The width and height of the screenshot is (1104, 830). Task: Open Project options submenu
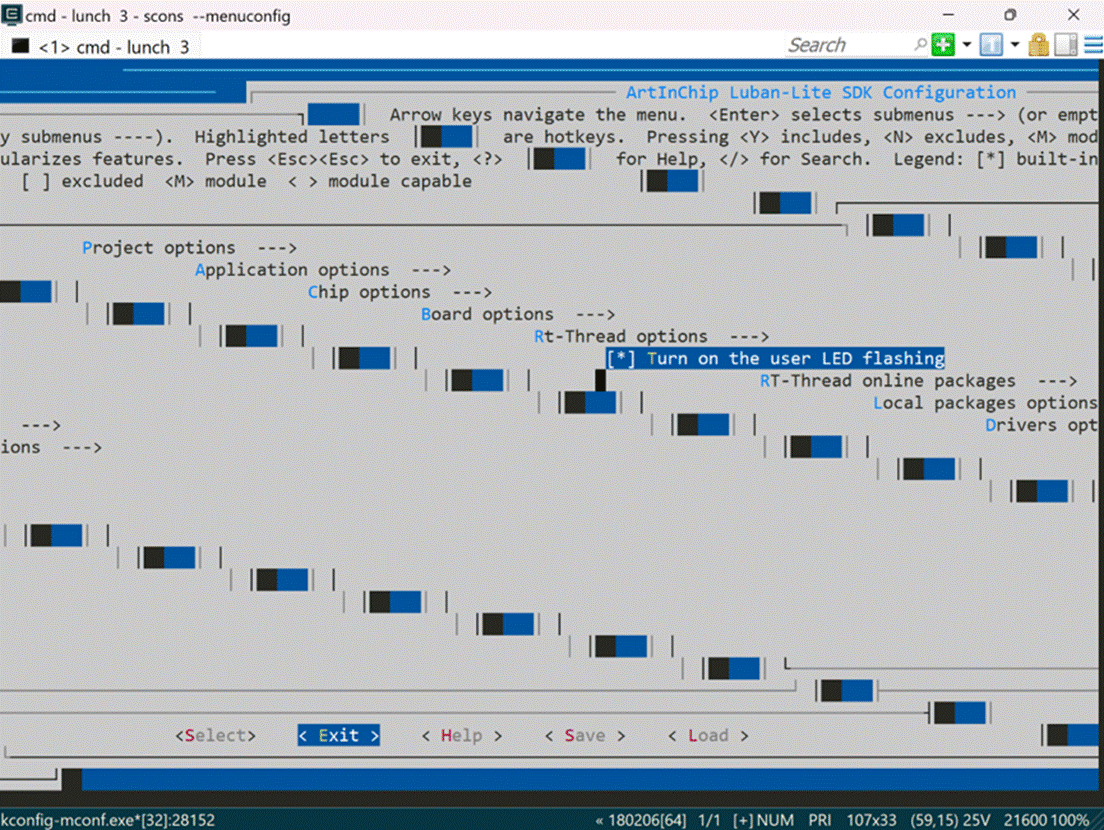click(x=189, y=248)
